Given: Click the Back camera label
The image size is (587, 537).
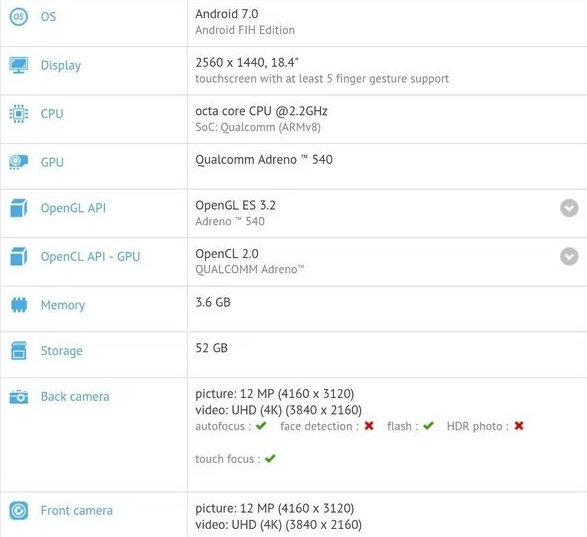Looking at the screenshot, I should (x=75, y=397).
